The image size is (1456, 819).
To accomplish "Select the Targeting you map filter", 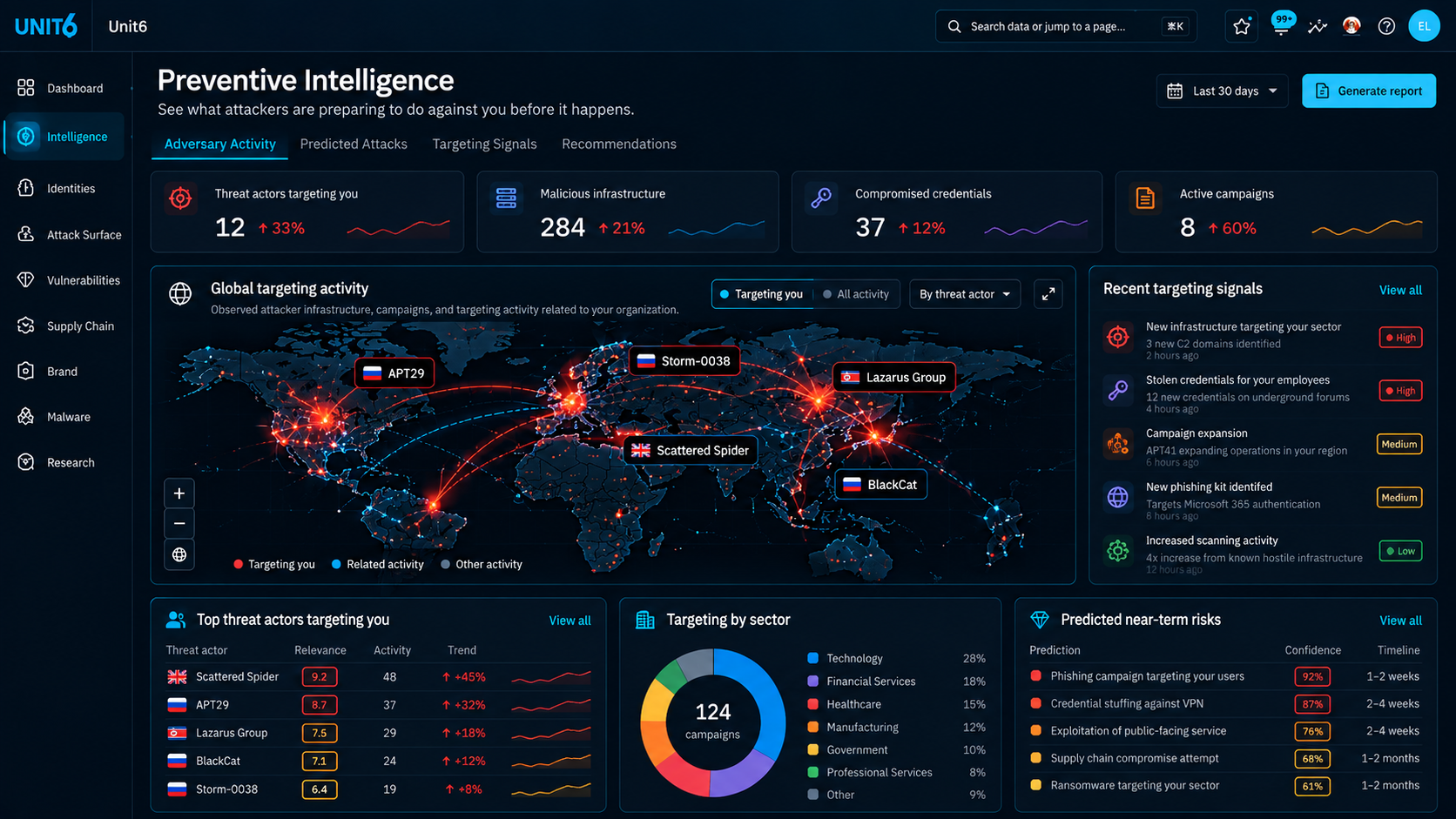I will [x=762, y=294].
